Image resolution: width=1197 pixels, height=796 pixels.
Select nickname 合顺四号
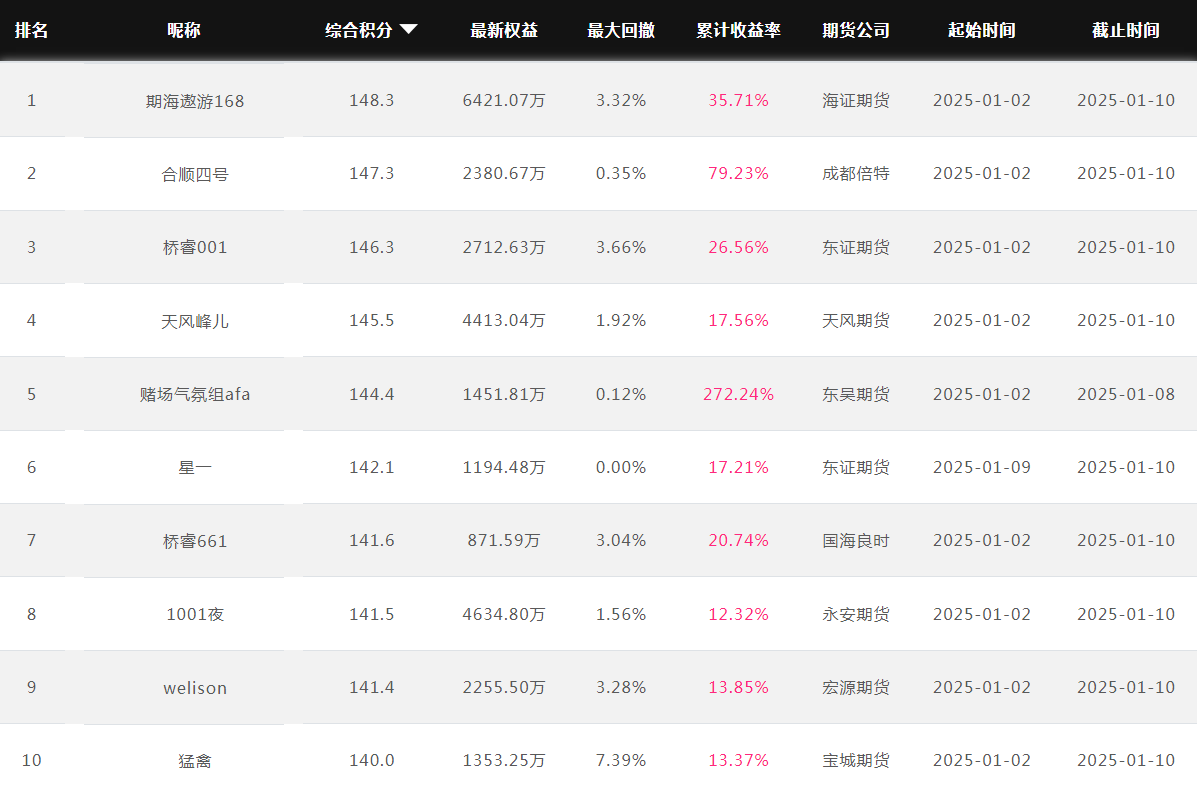pos(195,174)
